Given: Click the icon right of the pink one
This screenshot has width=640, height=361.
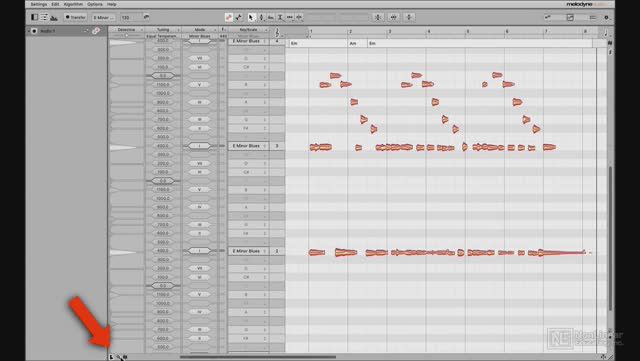Looking at the screenshot, I should (239, 17).
